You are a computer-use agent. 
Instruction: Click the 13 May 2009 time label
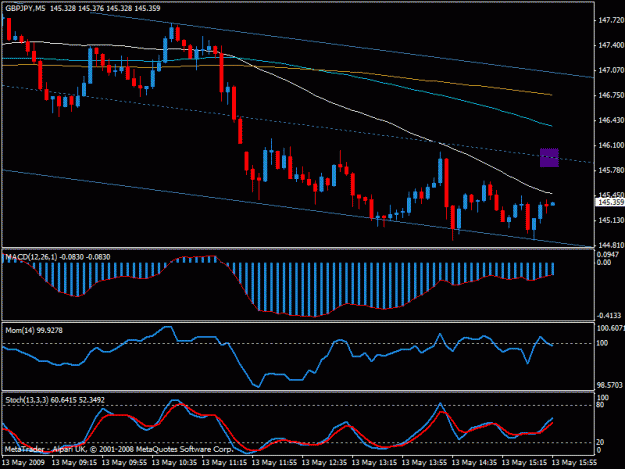coord(23,463)
